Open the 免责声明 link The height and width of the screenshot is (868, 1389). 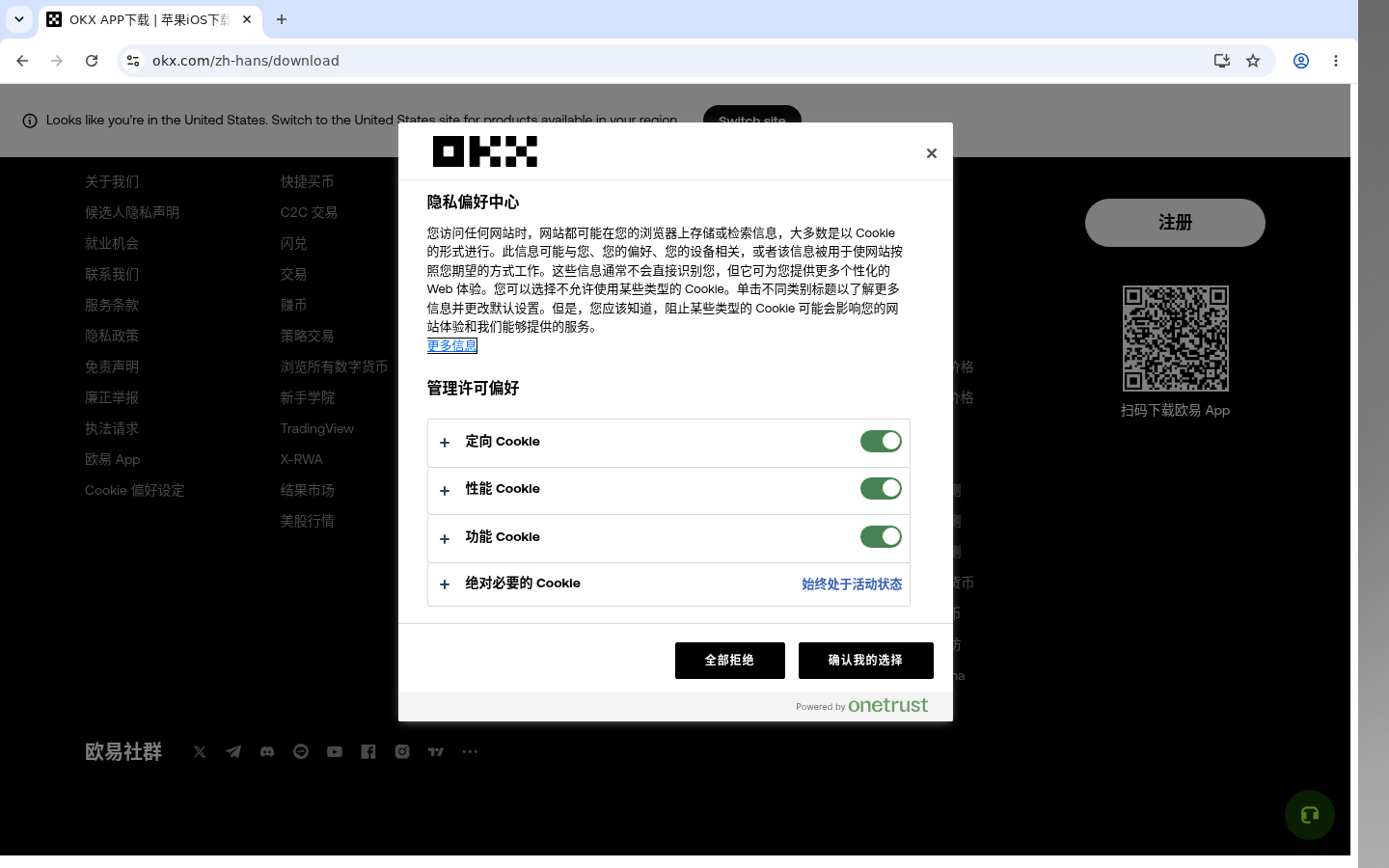point(112,366)
